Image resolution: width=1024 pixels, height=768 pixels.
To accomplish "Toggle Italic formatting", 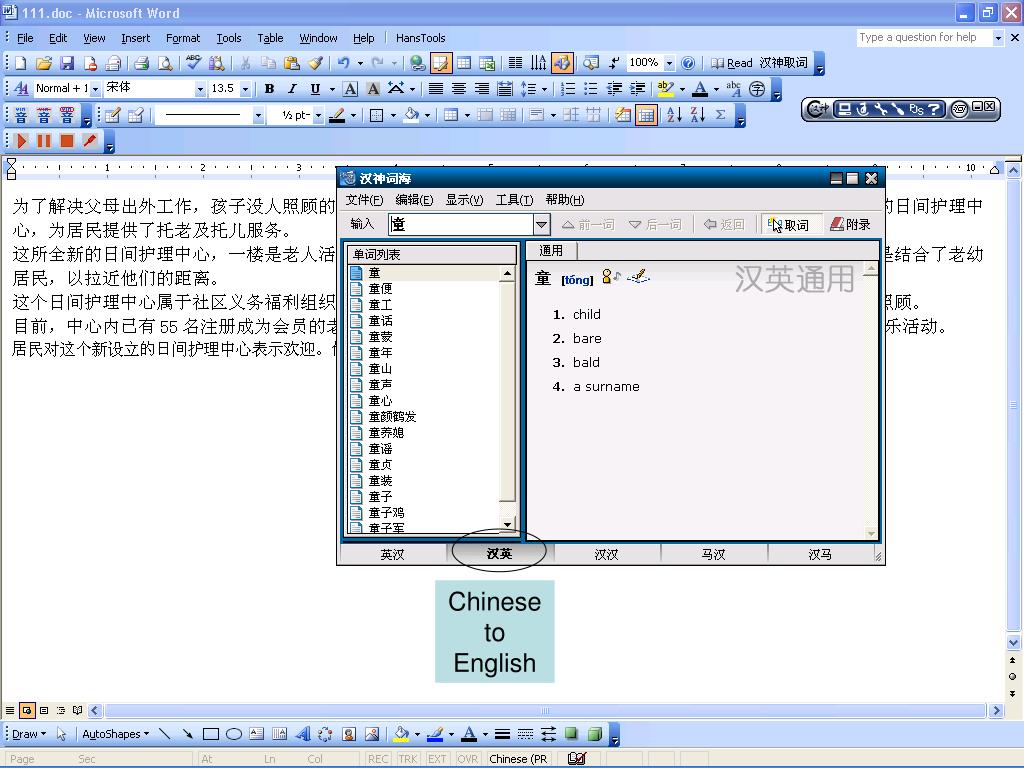I will [x=292, y=89].
